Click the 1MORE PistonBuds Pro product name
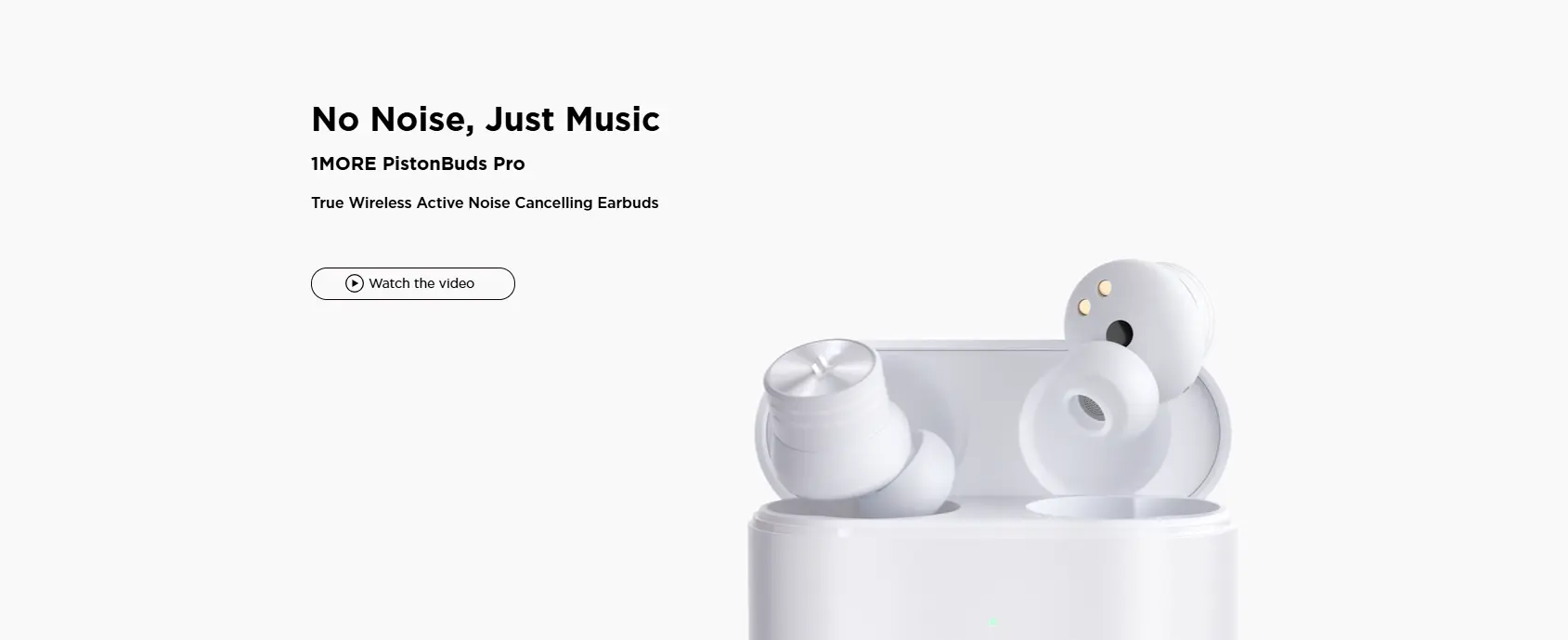 point(418,163)
